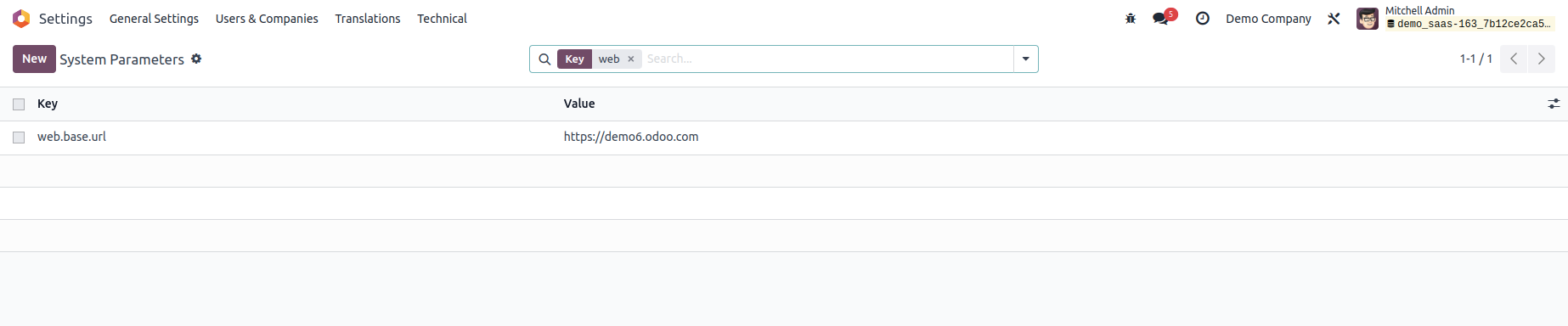Click the magnifying glass search icon

pyautogui.click(x=544, y=59)
